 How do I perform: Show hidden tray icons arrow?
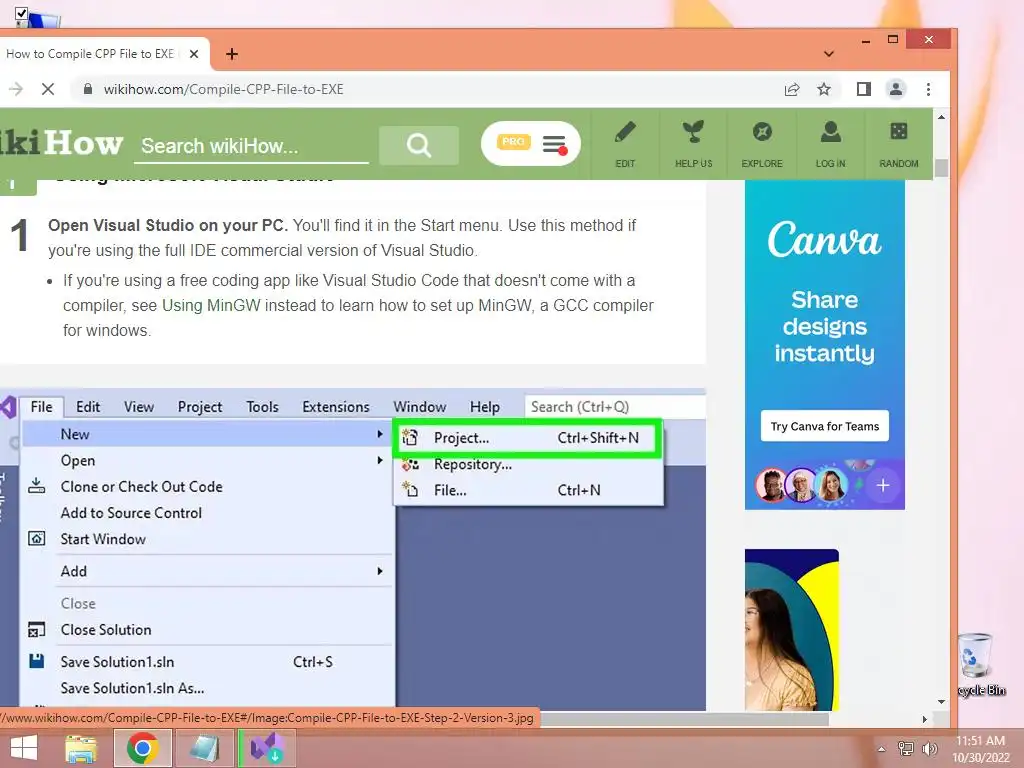882,749
